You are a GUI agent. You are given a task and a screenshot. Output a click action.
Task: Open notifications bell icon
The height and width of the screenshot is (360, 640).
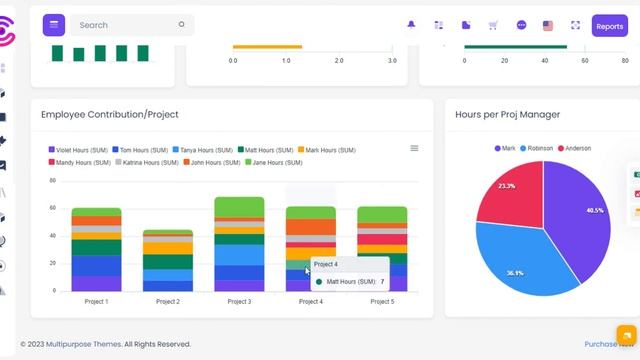pyautogui.click(x=411, y=25)
